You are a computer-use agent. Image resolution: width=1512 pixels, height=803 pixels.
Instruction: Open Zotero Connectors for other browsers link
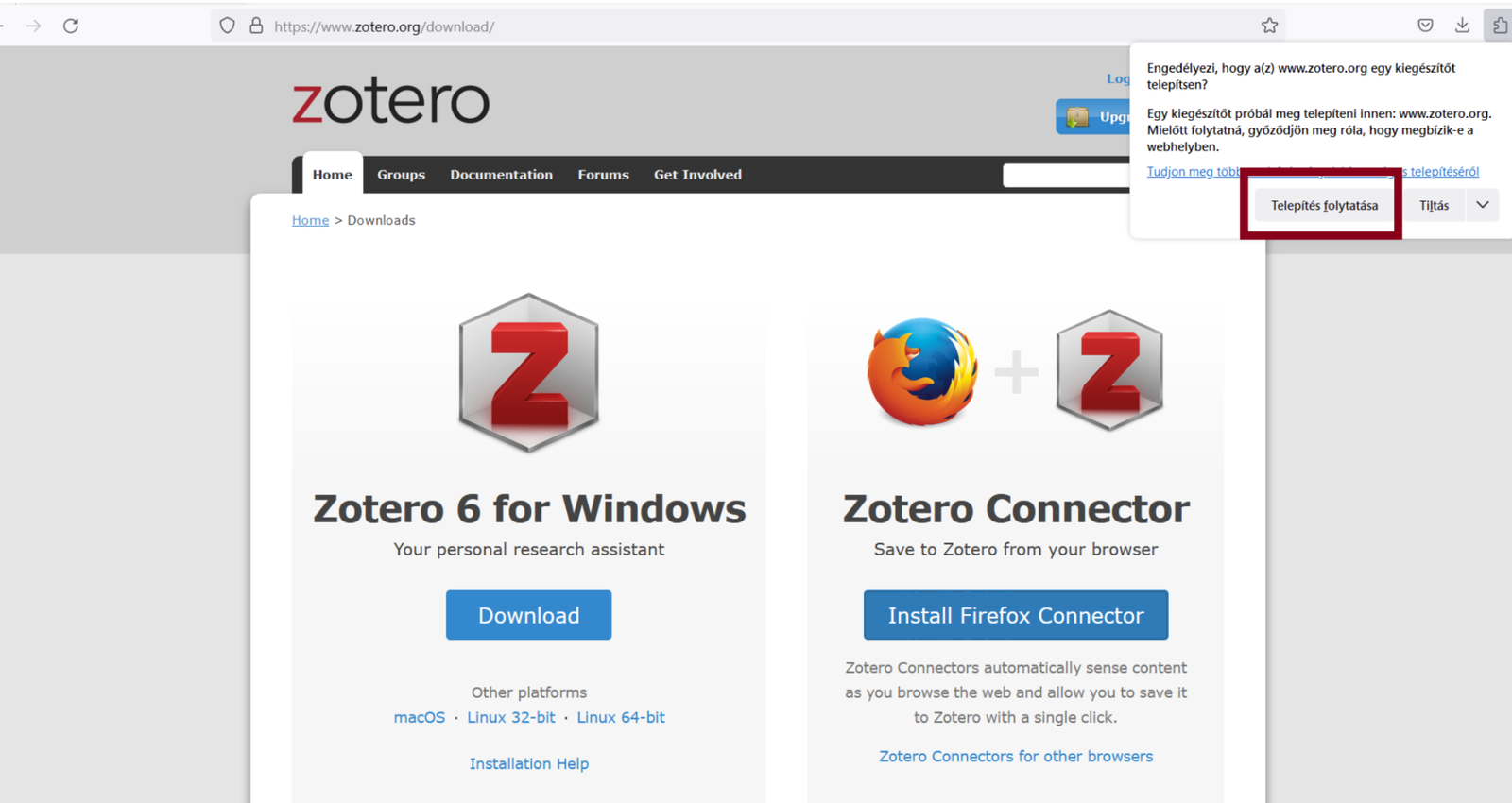coord(1016,756)
